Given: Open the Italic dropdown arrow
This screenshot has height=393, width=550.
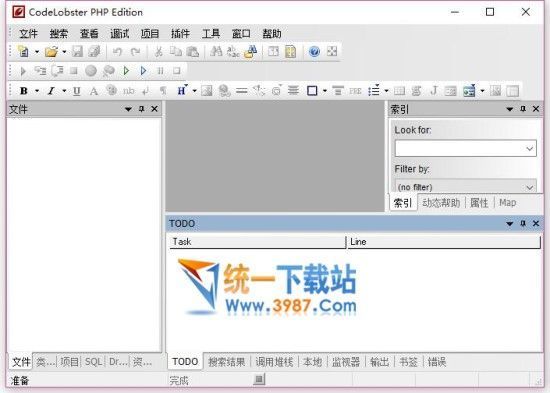Looking at the screenshot, I should (64, 91).
